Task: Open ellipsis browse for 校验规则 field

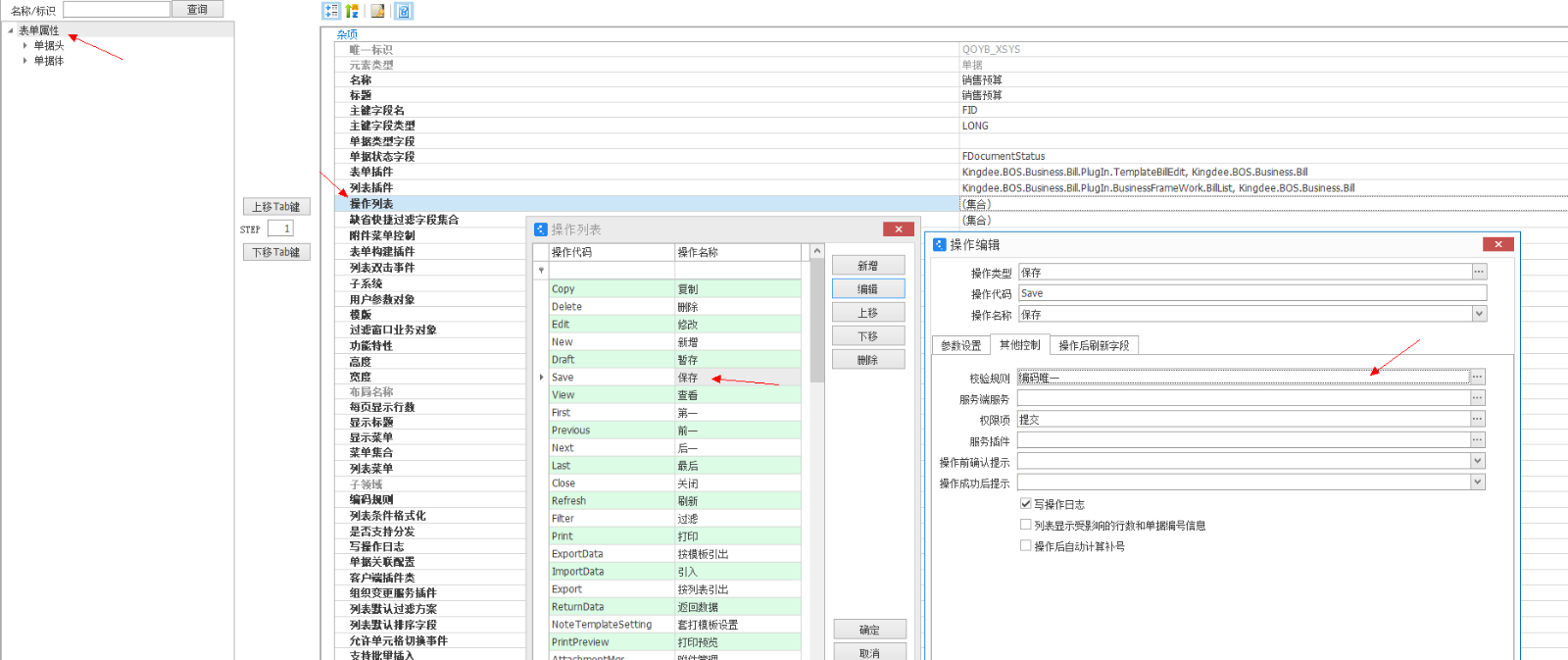Action: coord(1478,378)
